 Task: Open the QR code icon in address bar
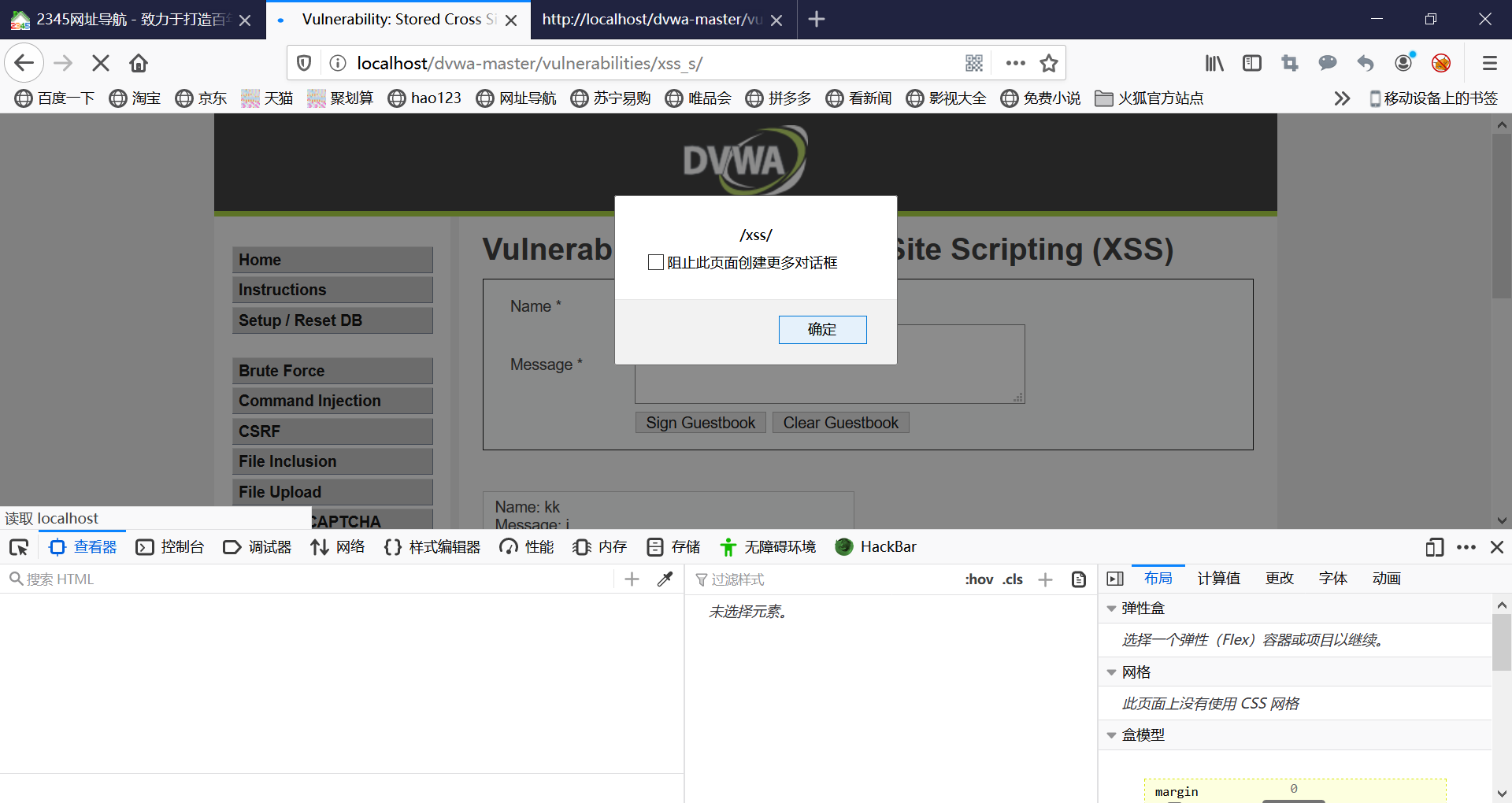[974, 63]
